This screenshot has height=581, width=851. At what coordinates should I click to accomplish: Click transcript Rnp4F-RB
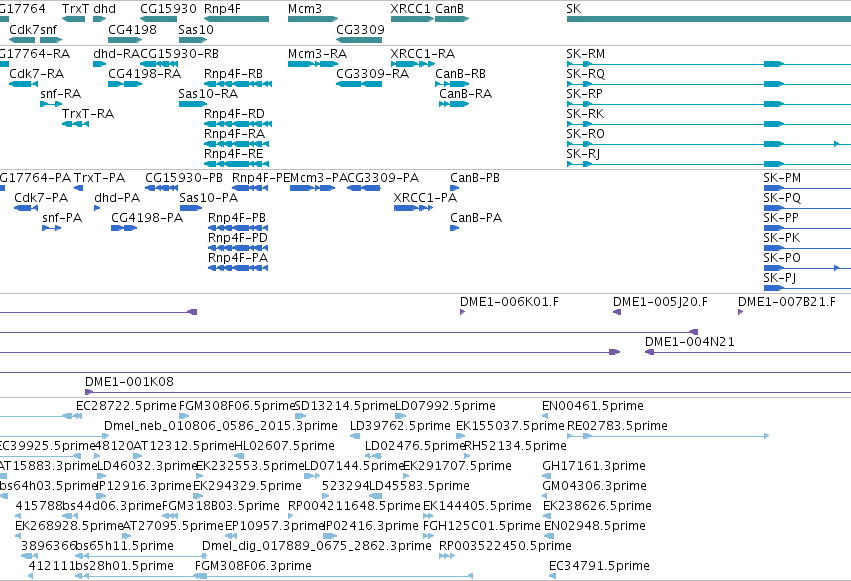233,74
